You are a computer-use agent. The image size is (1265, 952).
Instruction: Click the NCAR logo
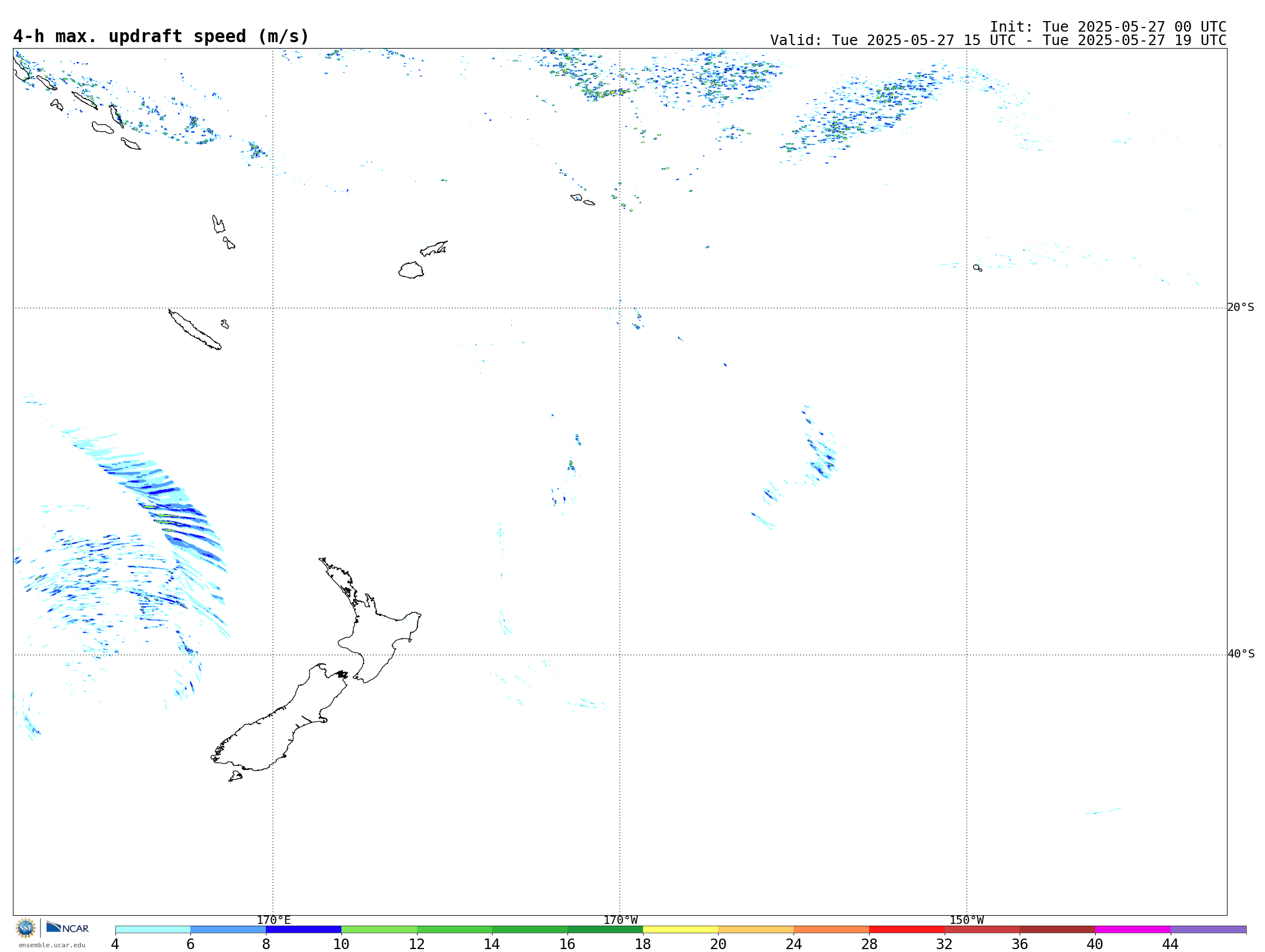point(67,927)
